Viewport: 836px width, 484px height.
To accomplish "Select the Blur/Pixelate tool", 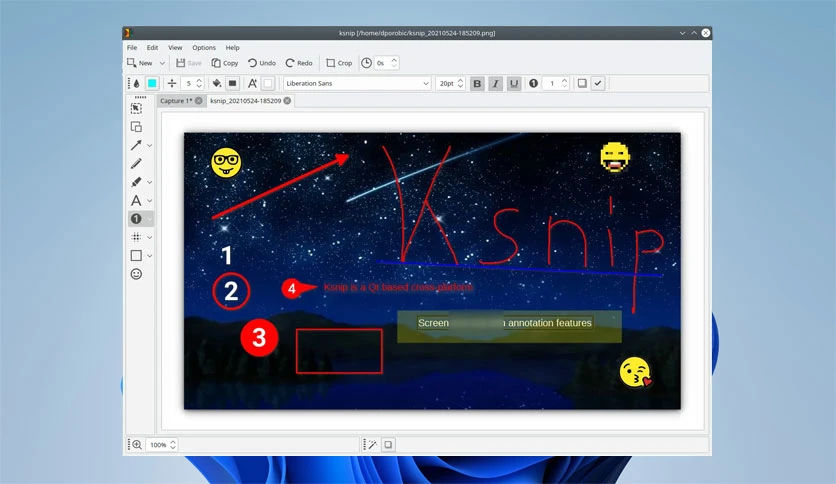I will tap(136, 237).
